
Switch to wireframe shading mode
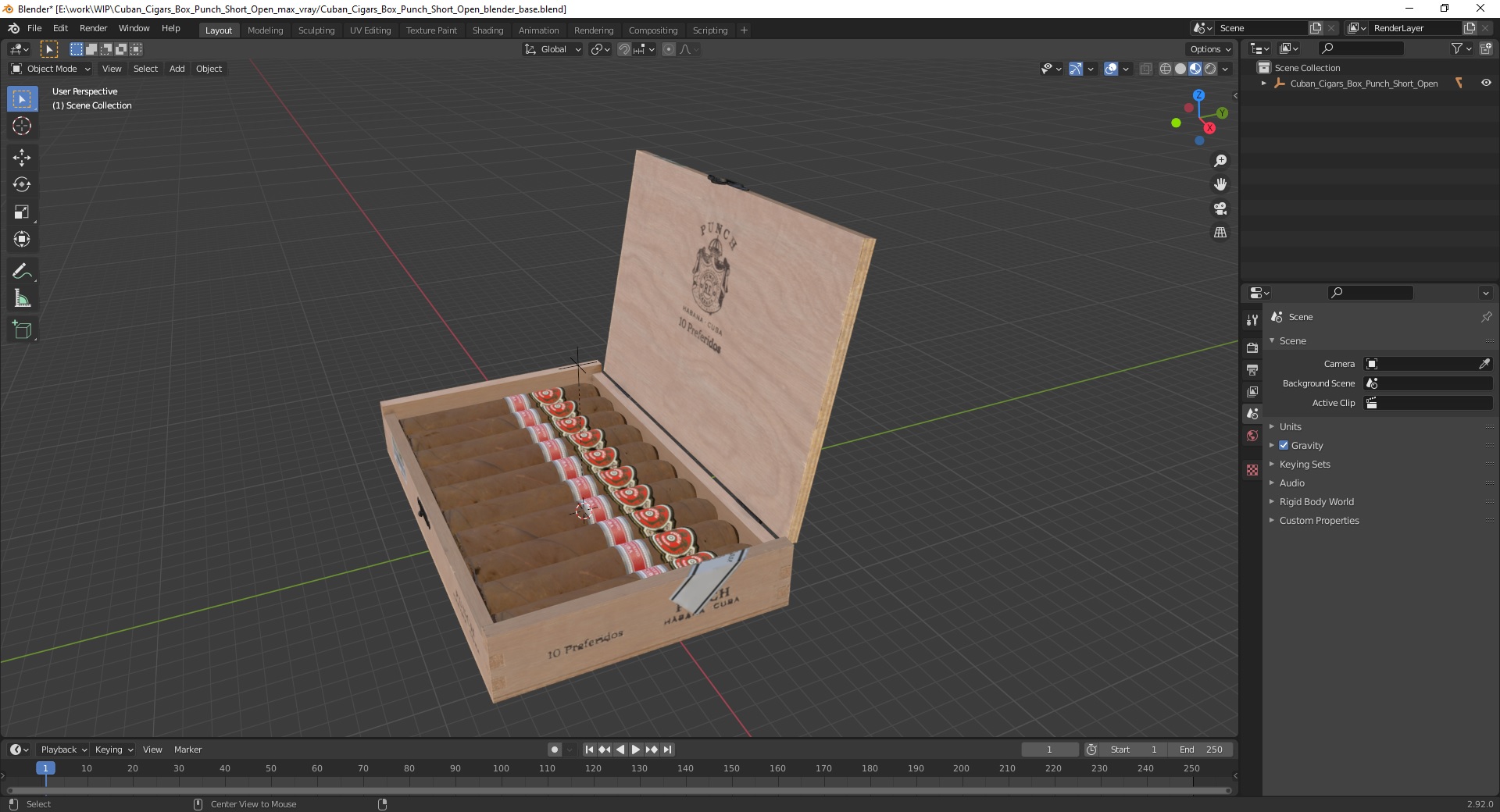tap(1166, 69)
